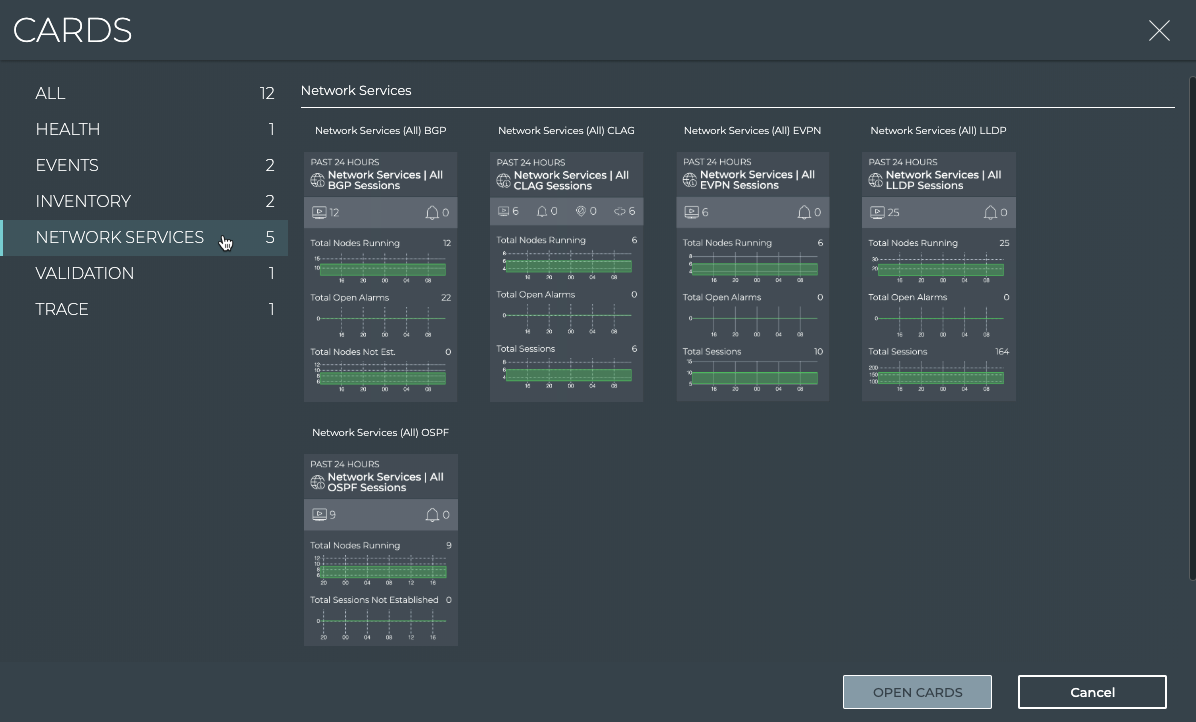
Task: Click the Total Open Alarms chart on BGP card
Action: [x=380, y=319]
